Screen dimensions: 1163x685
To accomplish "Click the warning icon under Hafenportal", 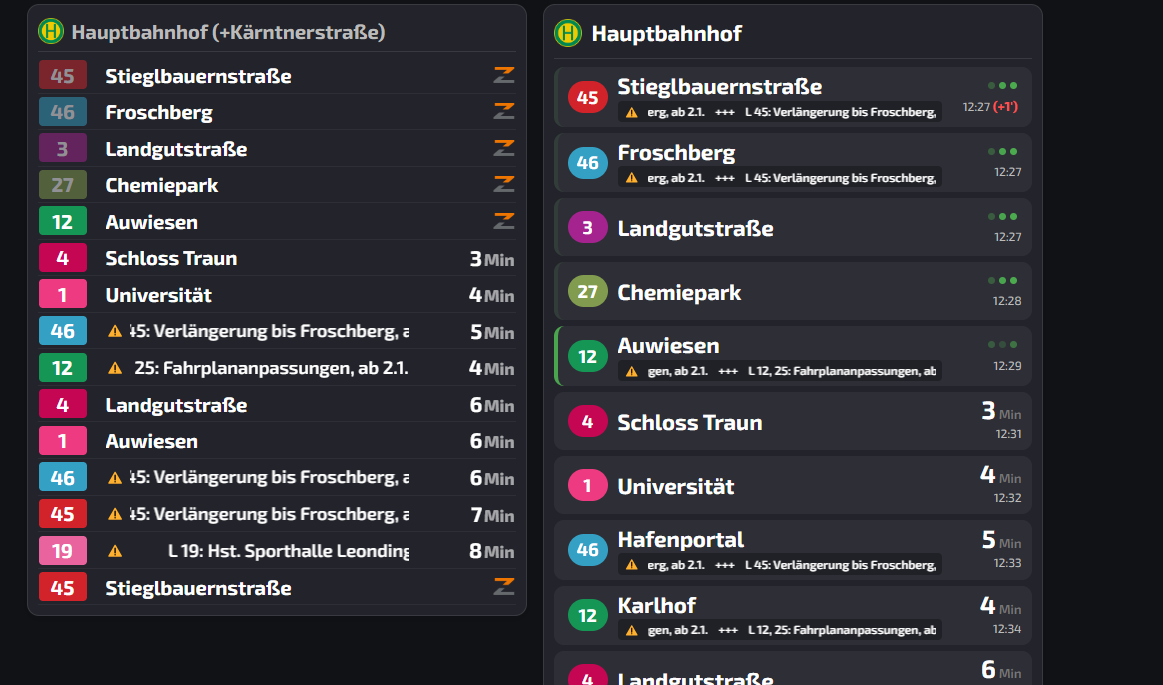I will (x=631, y=565).
